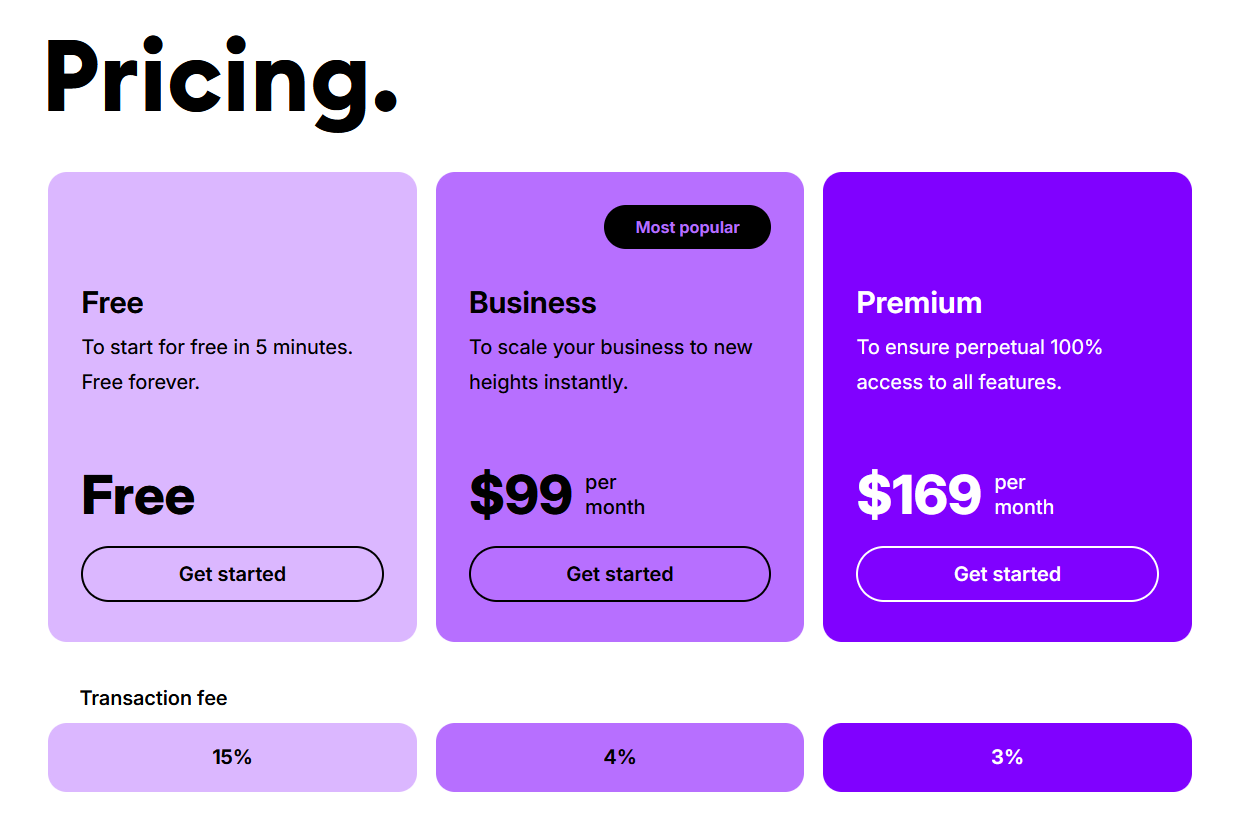Click the Free plan title
1251x815 pixels.
point(112,303)
